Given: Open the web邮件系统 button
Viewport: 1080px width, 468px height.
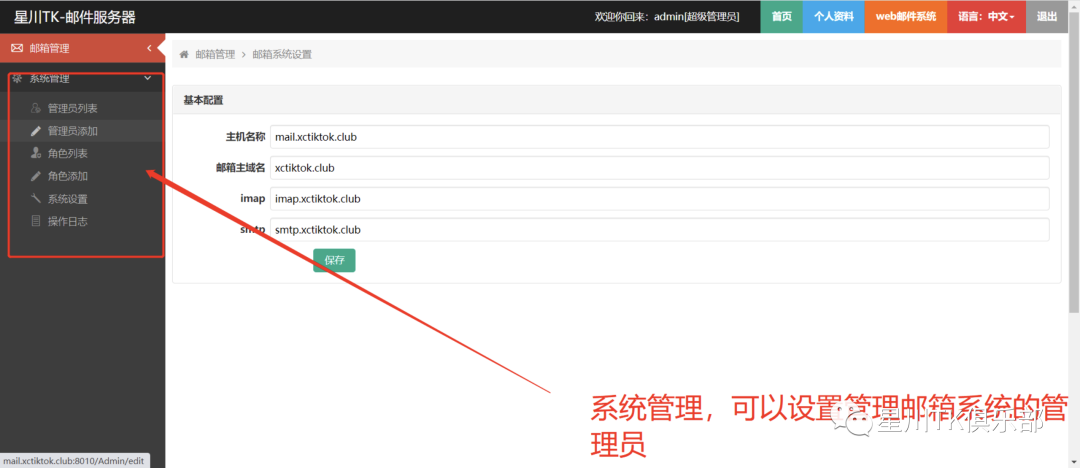Looking at the screenshot, I should [x=906, y=17].
